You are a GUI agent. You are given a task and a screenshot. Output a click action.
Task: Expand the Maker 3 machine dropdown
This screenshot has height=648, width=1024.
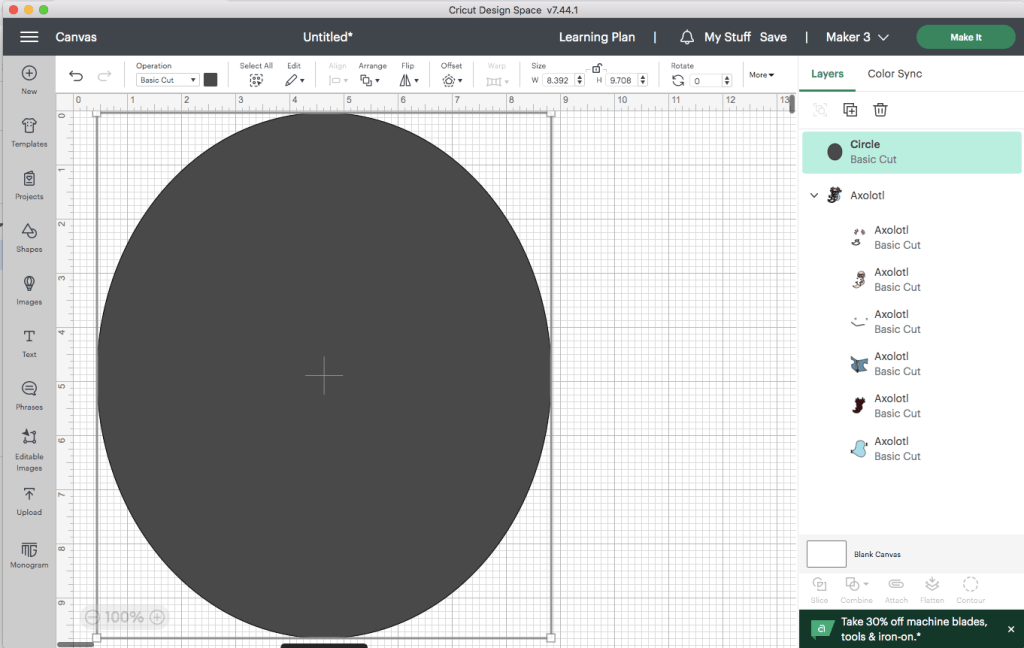pyautogui.click(x=857, y=37)
